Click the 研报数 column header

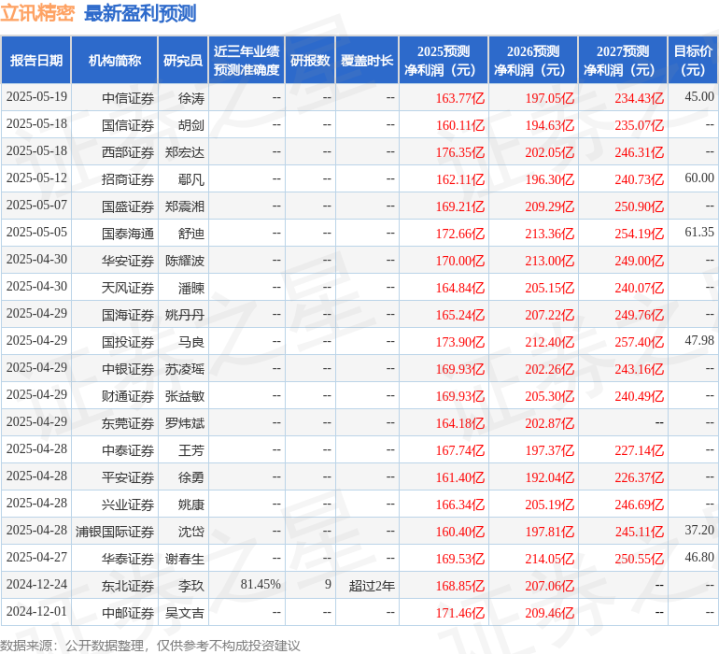tap(310, 60)
